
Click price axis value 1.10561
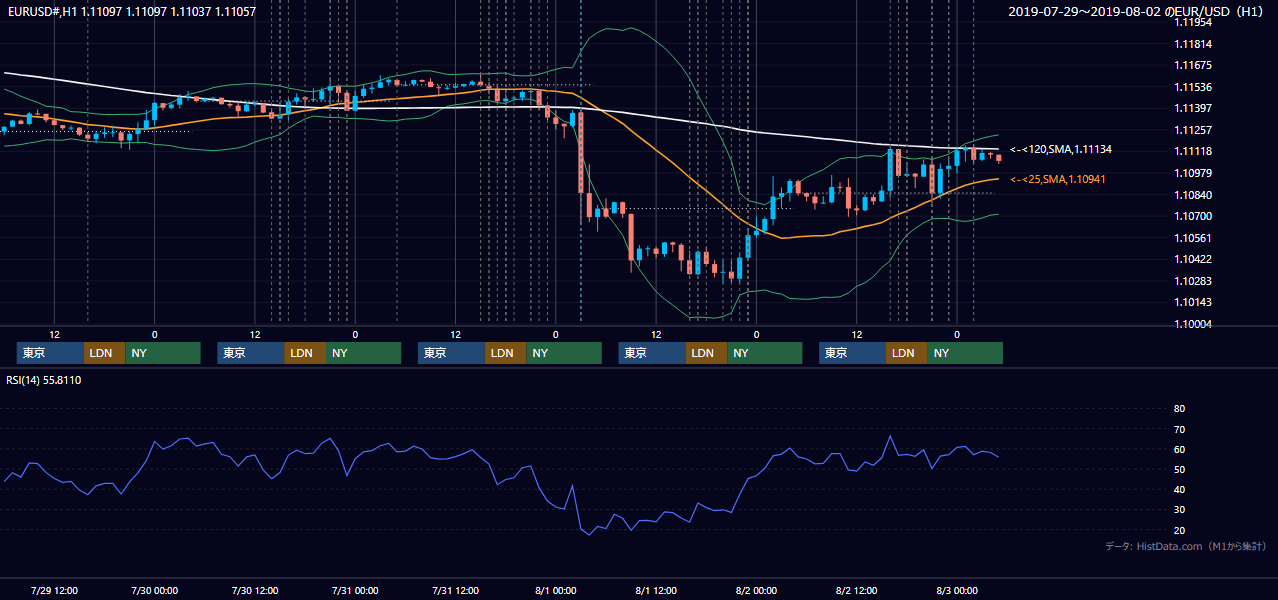pyautogui.click(x=1193, y=238)
